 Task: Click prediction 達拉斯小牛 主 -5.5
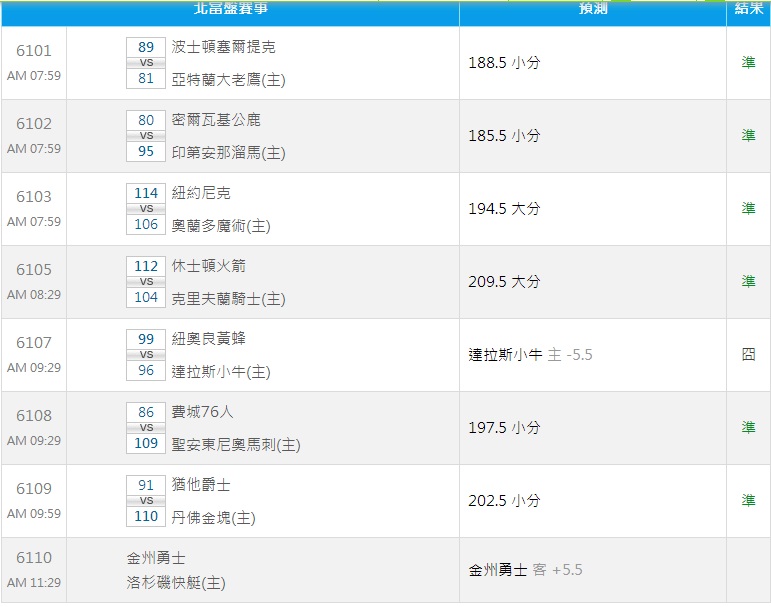tap(531, 355)
